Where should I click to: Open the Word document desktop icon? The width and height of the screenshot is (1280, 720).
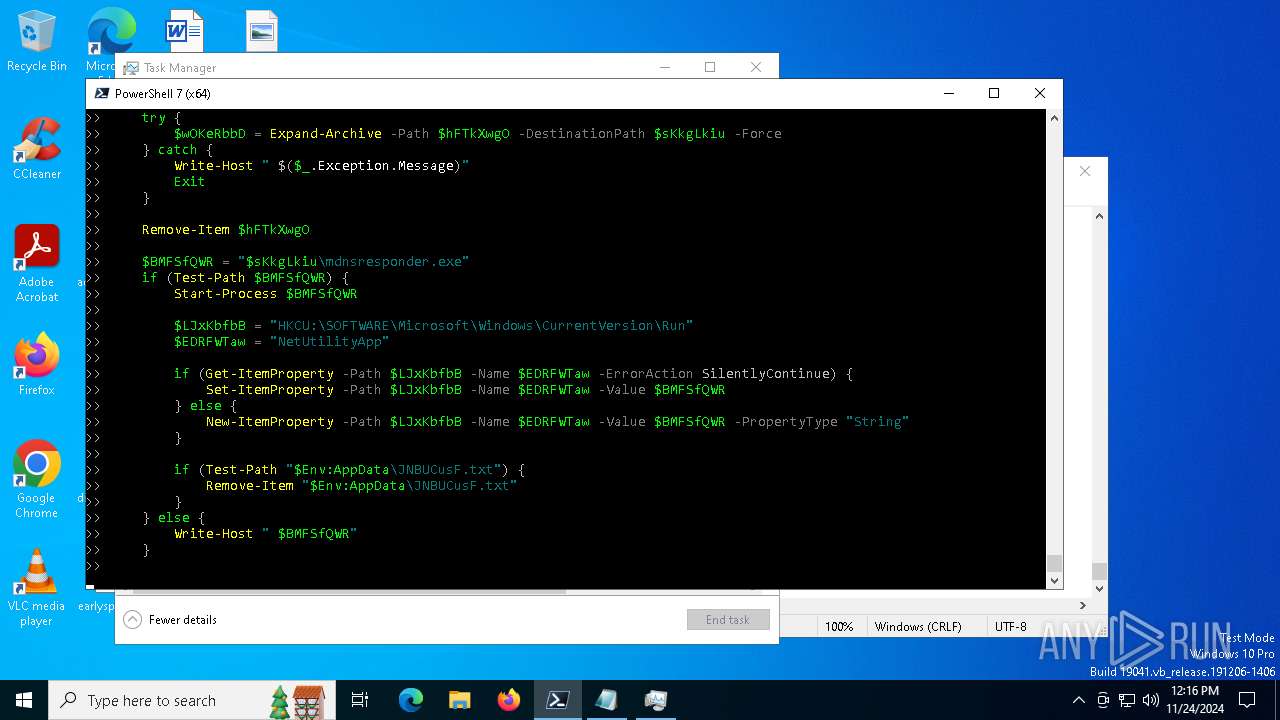[184, 30]
